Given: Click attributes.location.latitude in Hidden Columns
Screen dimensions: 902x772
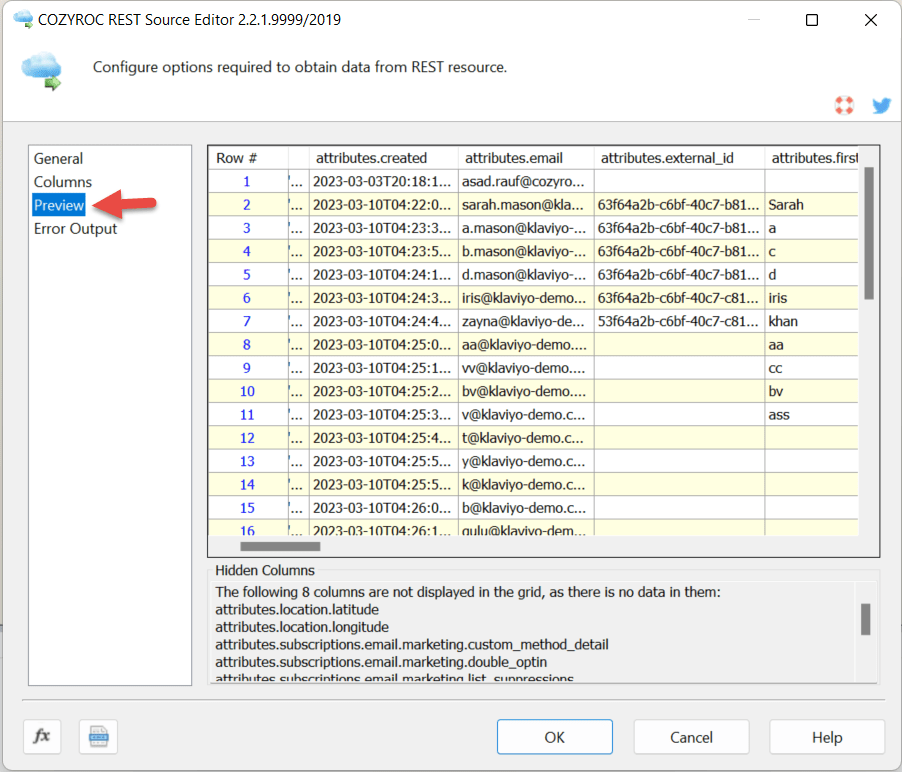Looking at the screenshot, I should click(x=297, y=610).
